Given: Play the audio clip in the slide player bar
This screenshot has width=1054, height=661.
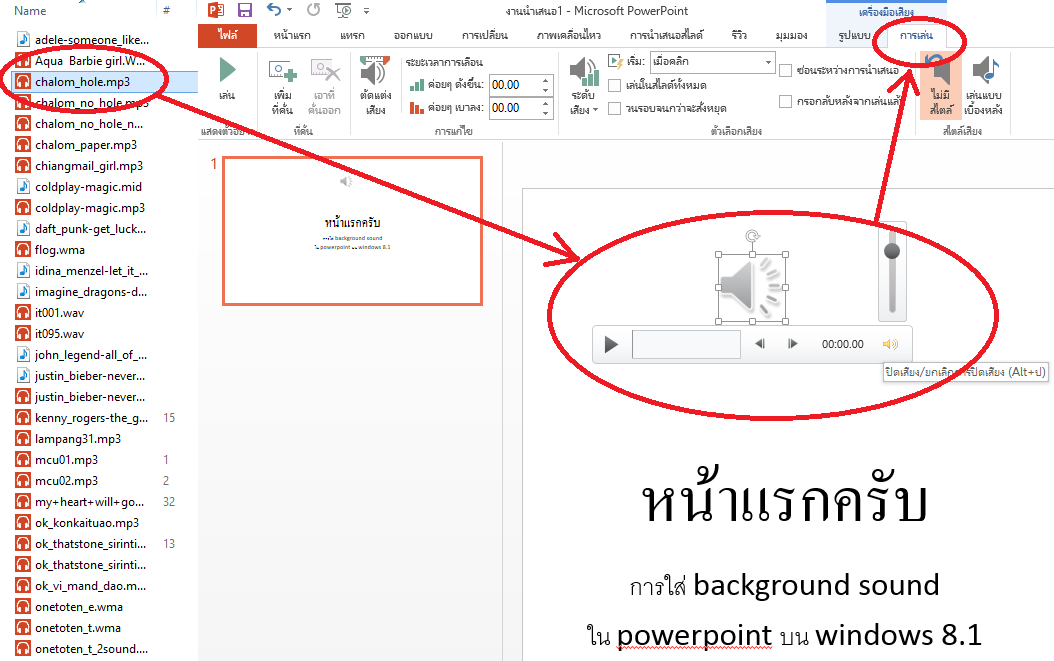Looking at the screenshot, I should (x=611, y=344).
